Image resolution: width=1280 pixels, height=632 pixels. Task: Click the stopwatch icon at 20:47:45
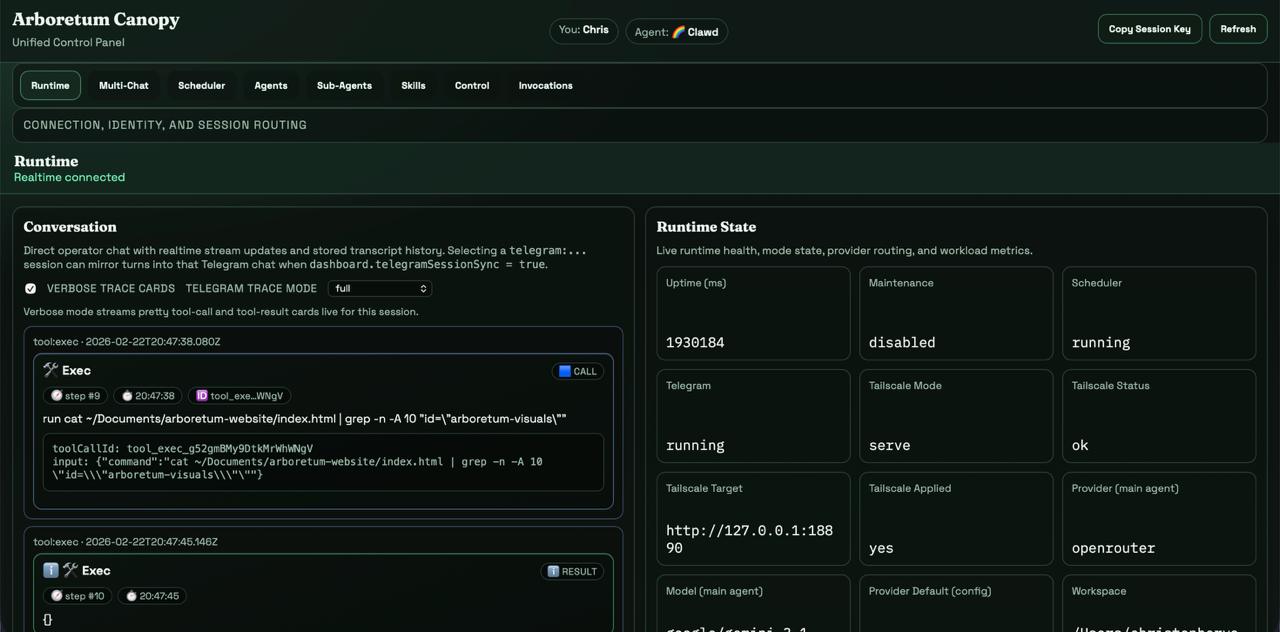pos(131,595)
